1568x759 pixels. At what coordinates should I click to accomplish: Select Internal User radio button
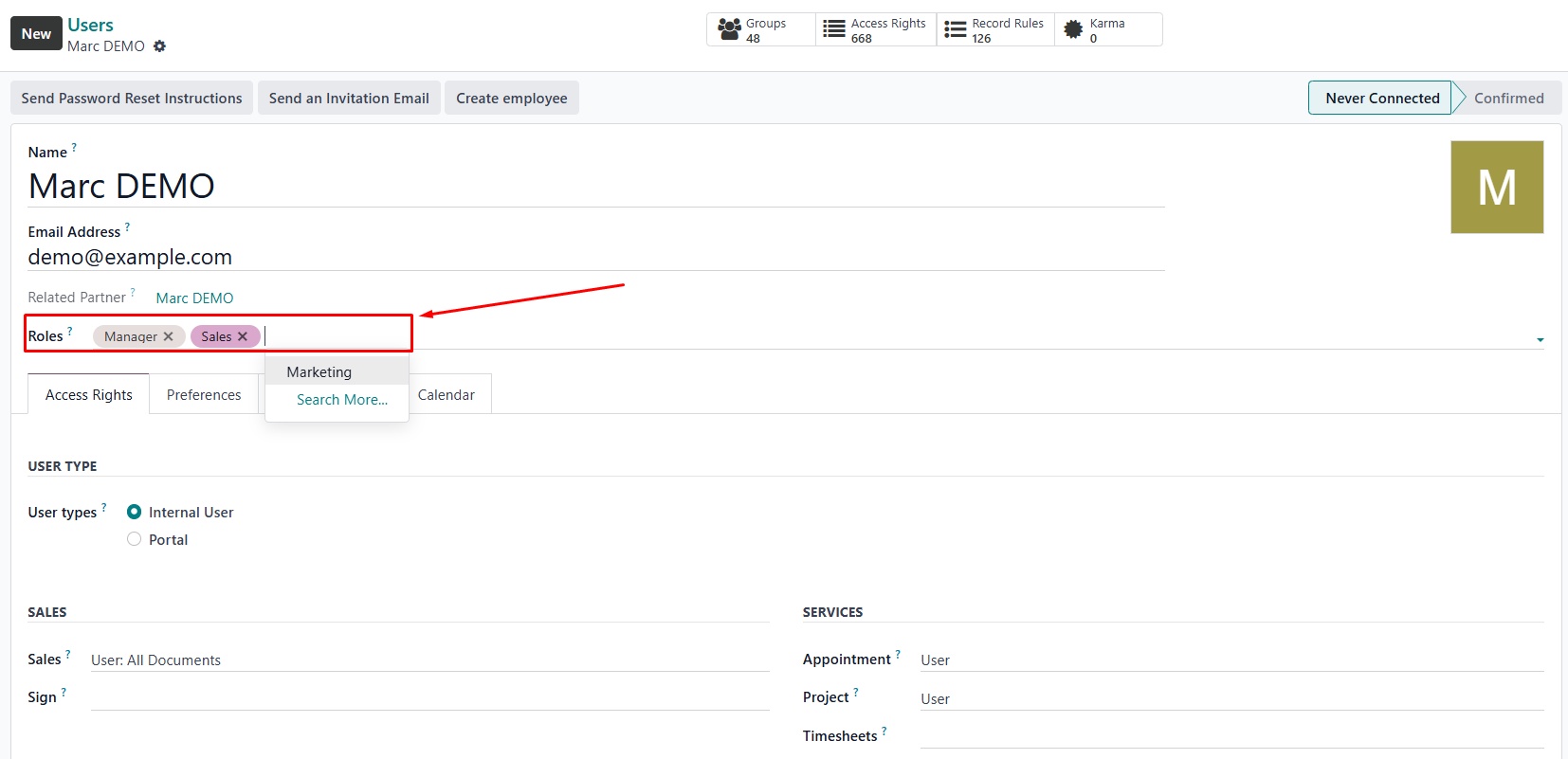click(x=135, y=512)
